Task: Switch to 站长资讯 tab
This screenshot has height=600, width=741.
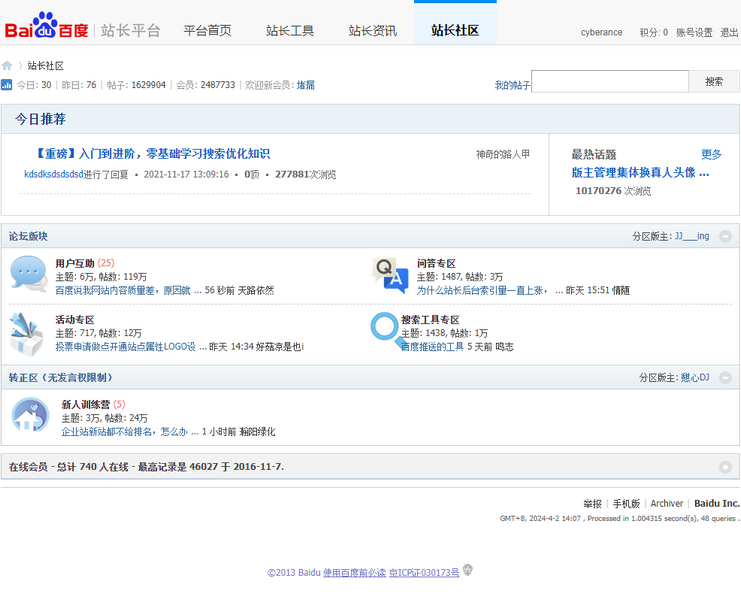Action: pyautogui.click(x=372, y=31)
